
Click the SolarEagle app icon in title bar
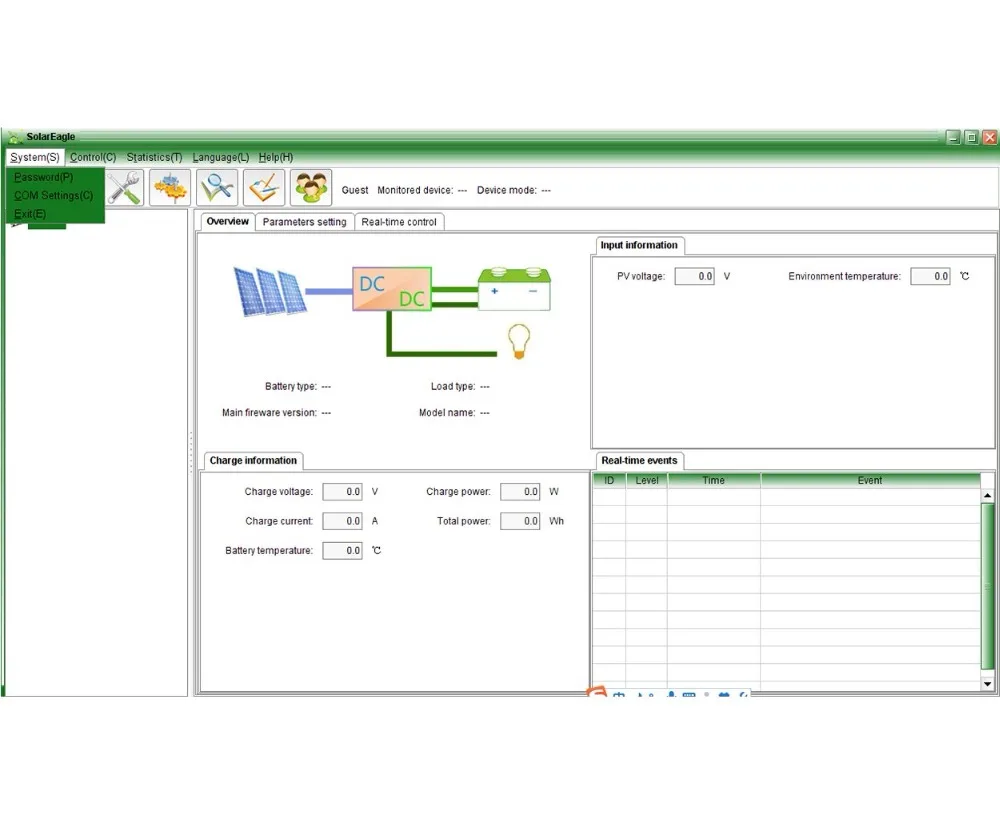[15, 137]
